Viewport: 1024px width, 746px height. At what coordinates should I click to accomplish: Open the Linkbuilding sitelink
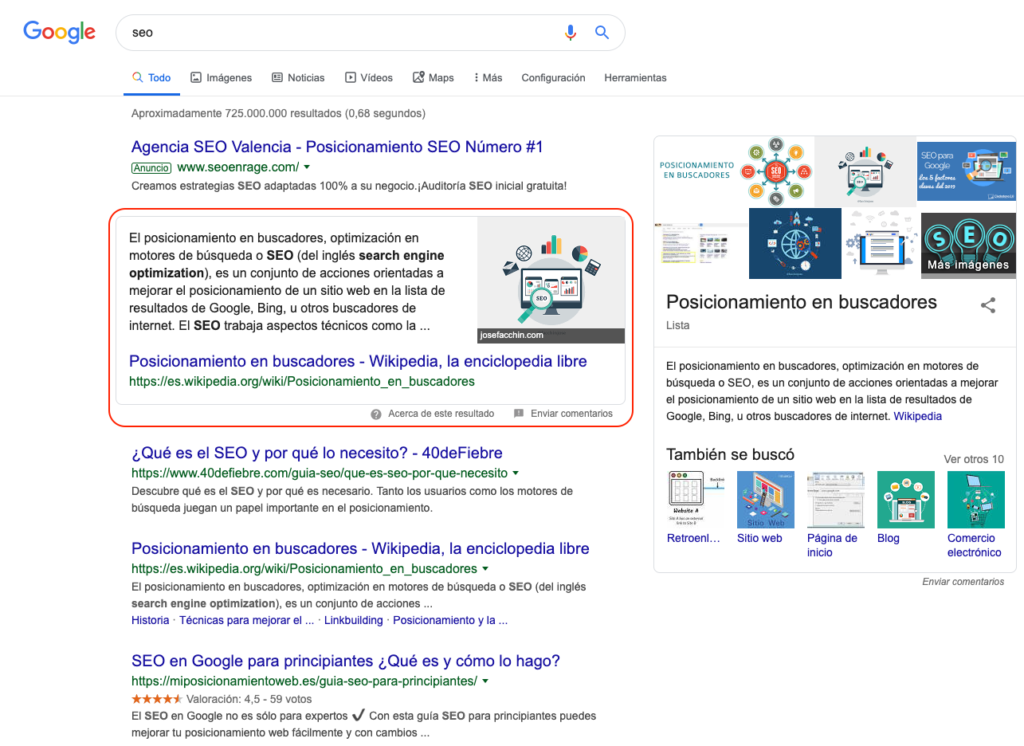click(x=353, y=621)
